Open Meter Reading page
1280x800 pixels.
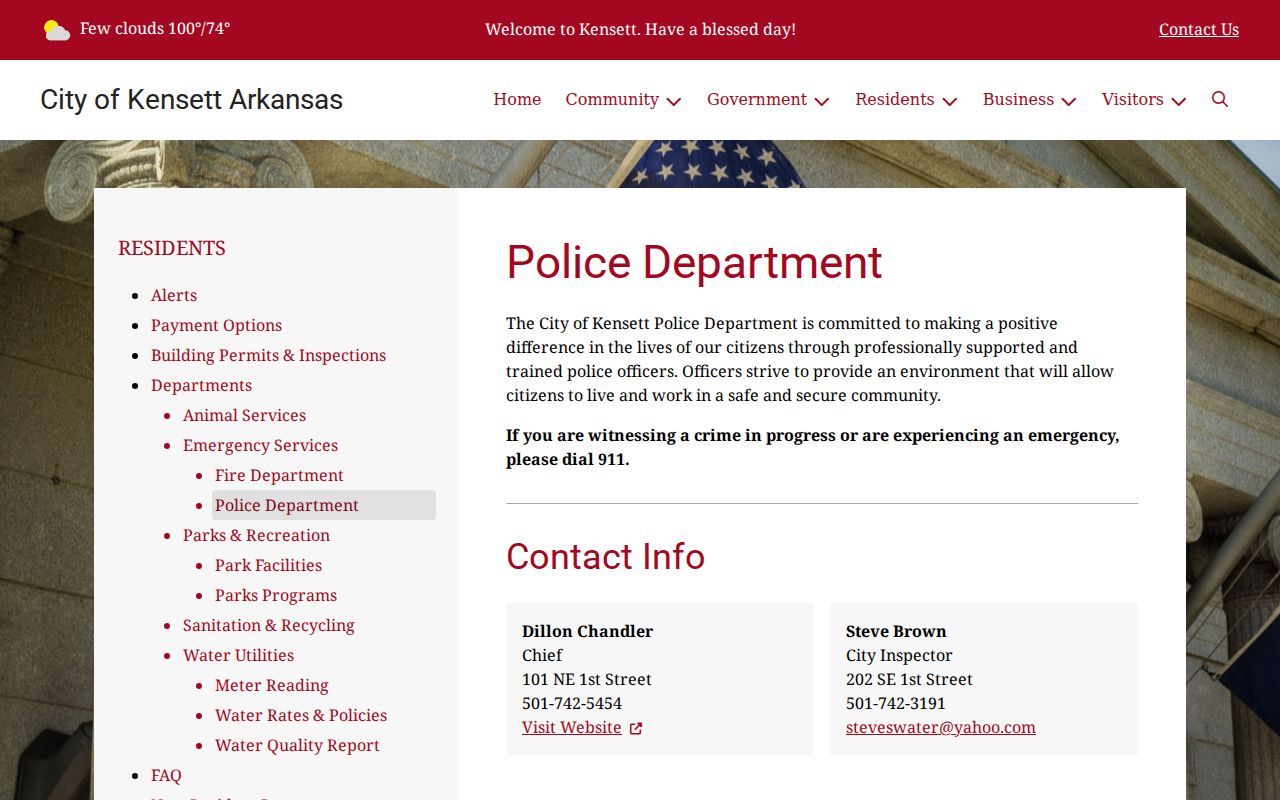pyautogui.click(x=271, y=685)
